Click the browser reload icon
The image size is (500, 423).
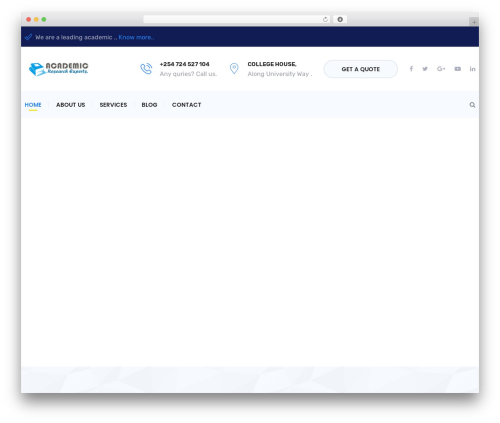325,19
